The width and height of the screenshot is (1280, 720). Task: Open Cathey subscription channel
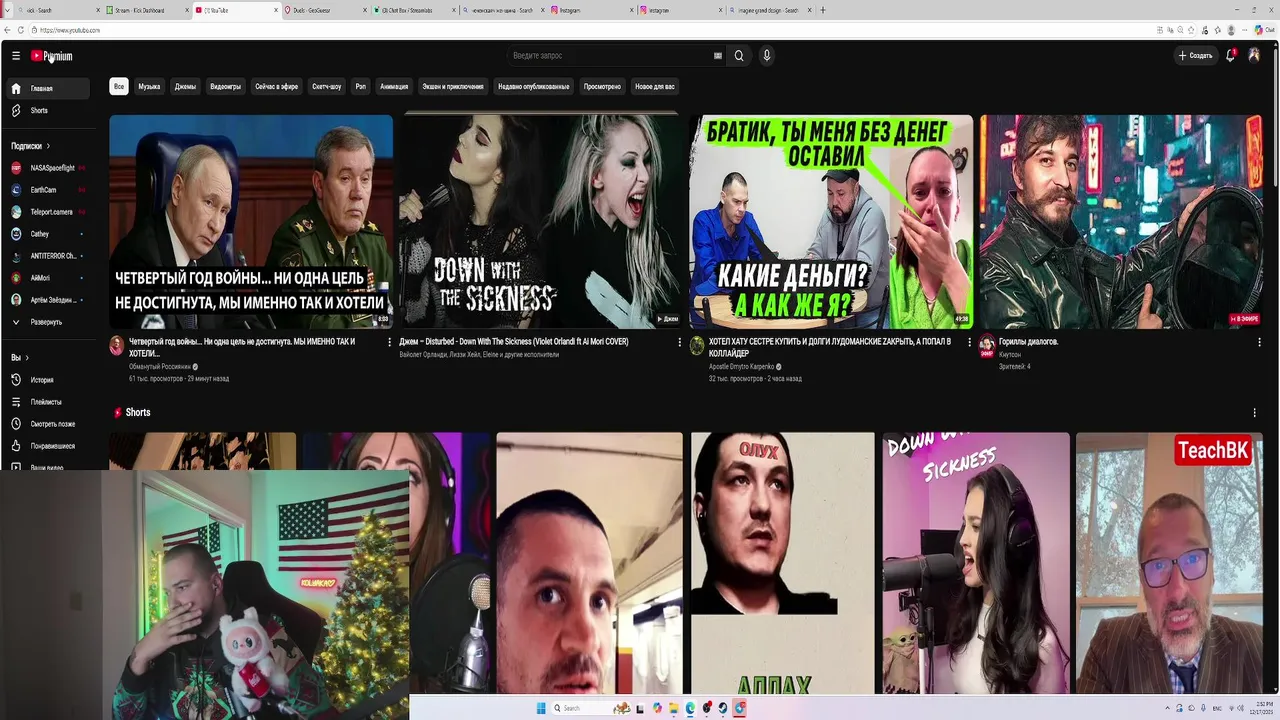pos(47,234)
